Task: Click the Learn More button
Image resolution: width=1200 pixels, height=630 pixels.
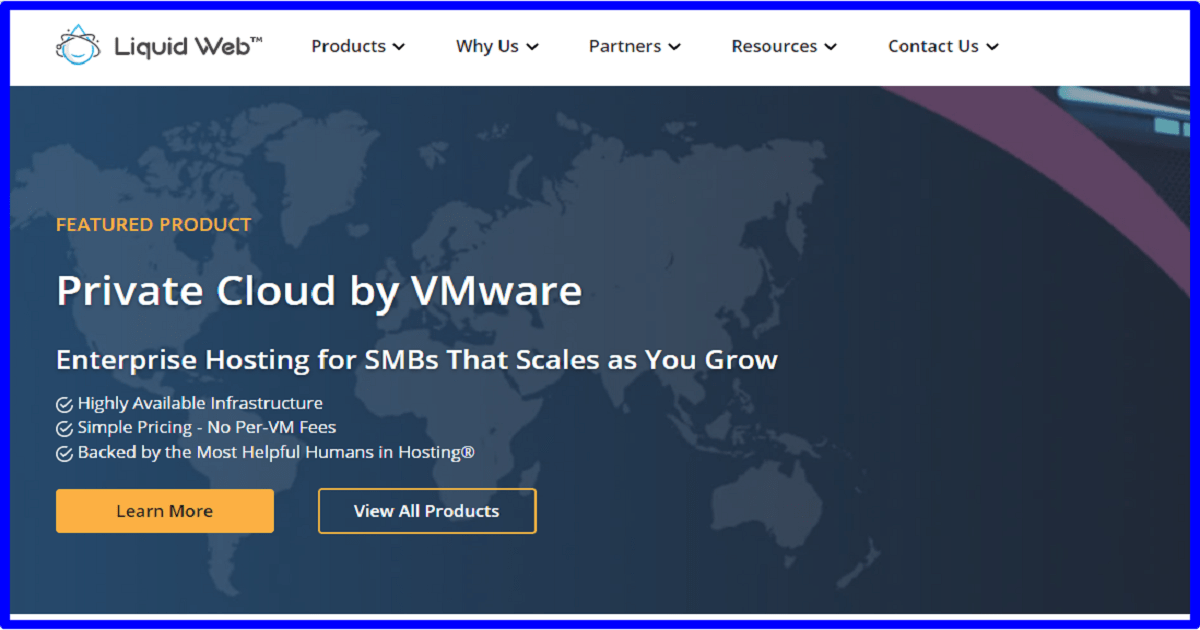Action: [165, 511]
